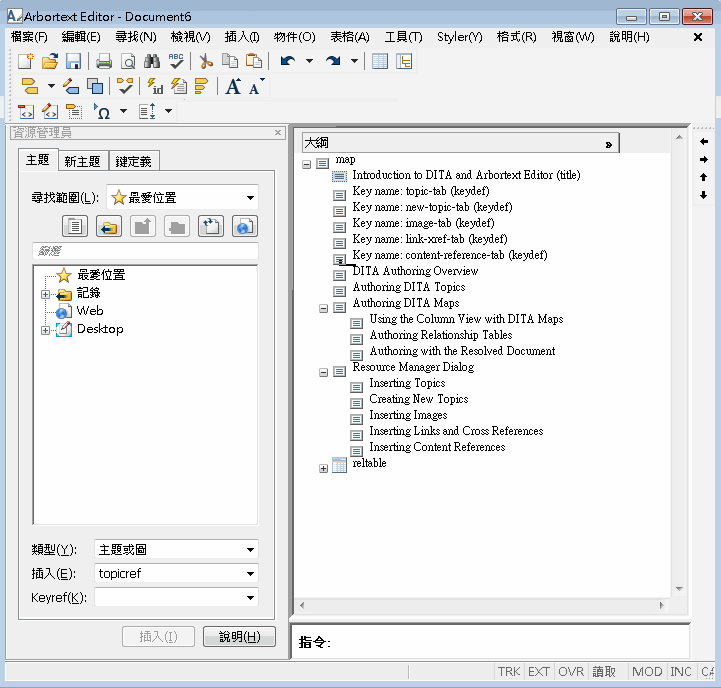Switch to the 鍵定義 tab
This screenshot has width=721, height=688.
[133, 161]
